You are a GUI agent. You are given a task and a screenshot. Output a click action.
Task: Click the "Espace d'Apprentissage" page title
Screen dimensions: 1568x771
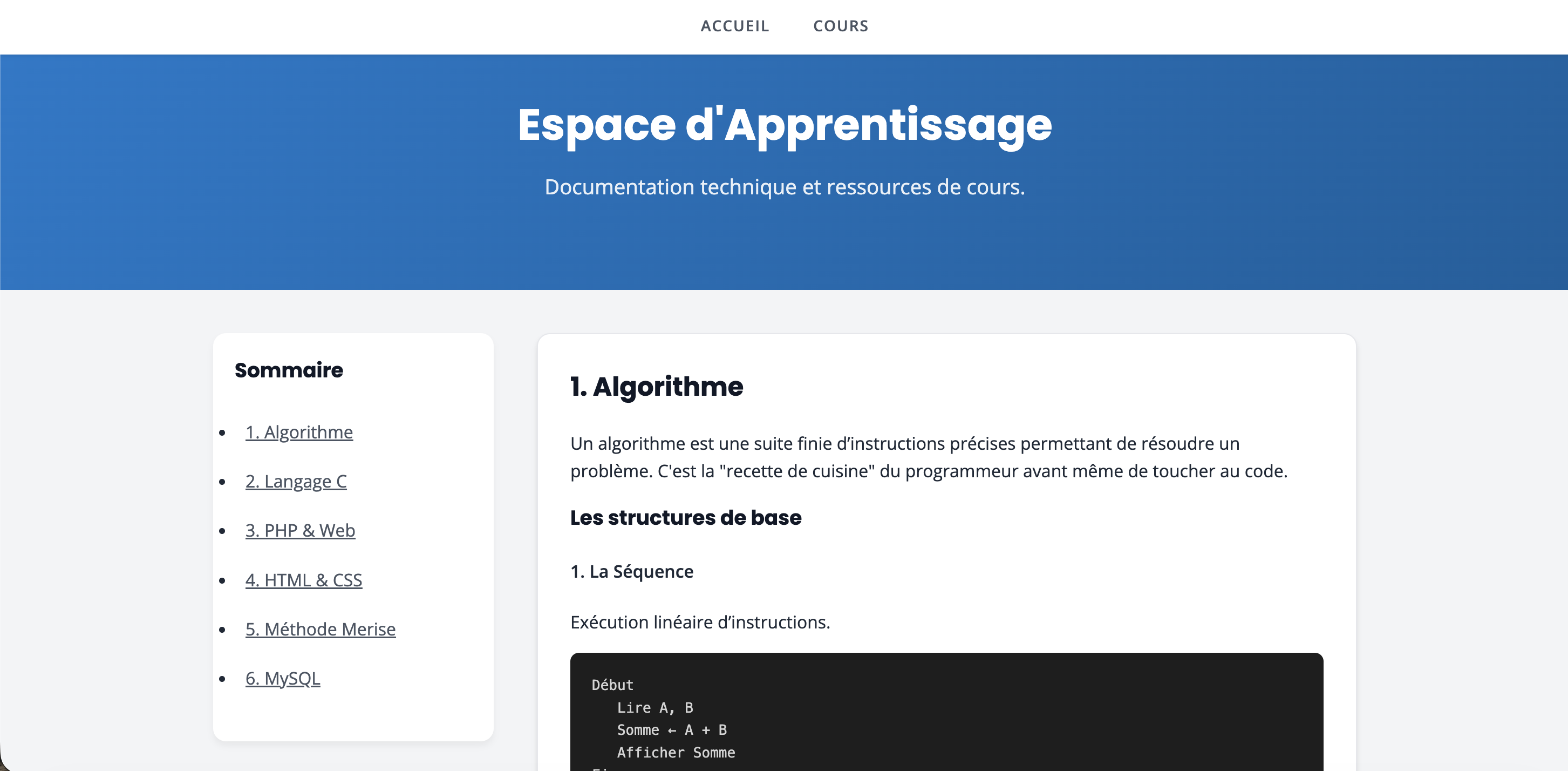pyautogui.click(x=784, y=125)
